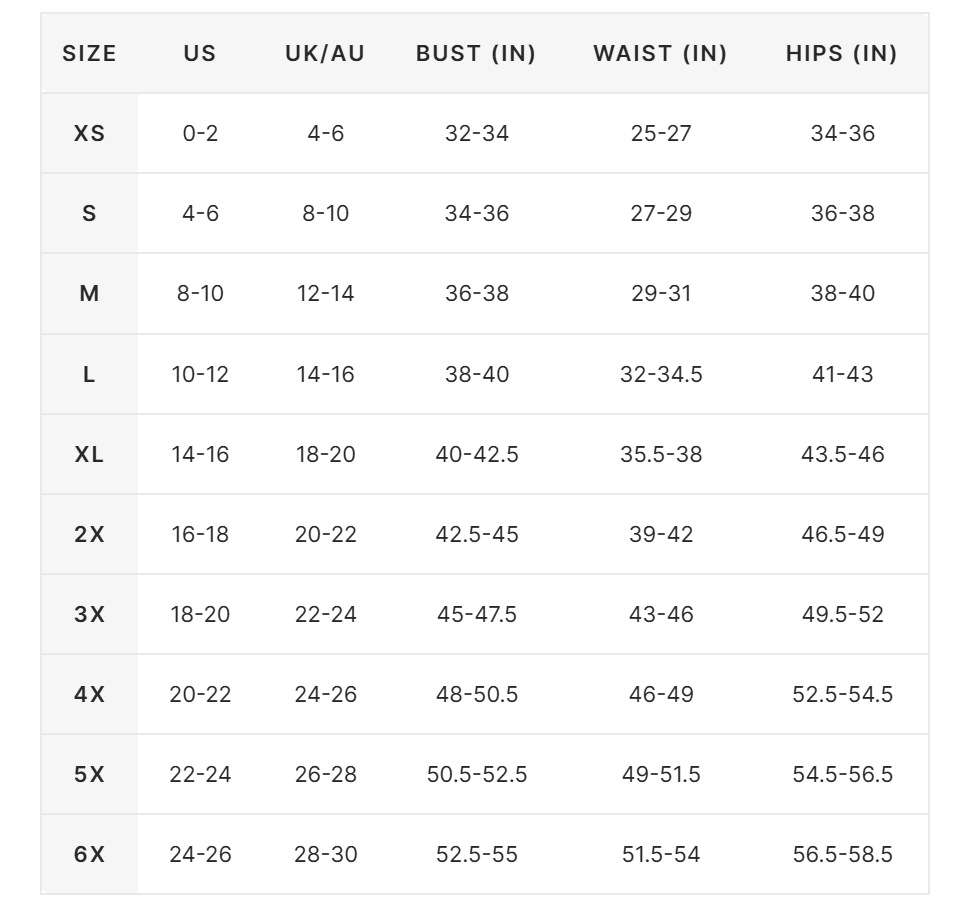Select the 28-30 UK/AU size cell
Screen dimensions: 957x907
click(326, 854)
